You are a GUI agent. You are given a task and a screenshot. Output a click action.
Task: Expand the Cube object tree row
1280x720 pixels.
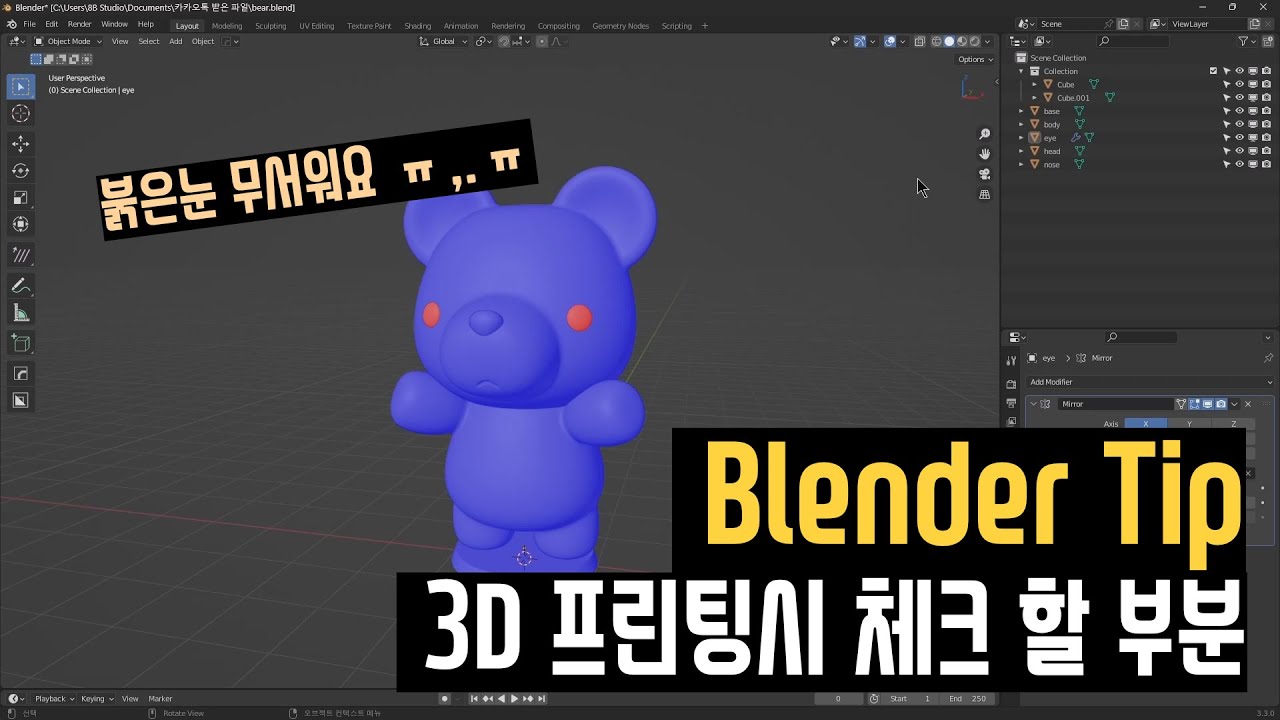coord(1034,84)
